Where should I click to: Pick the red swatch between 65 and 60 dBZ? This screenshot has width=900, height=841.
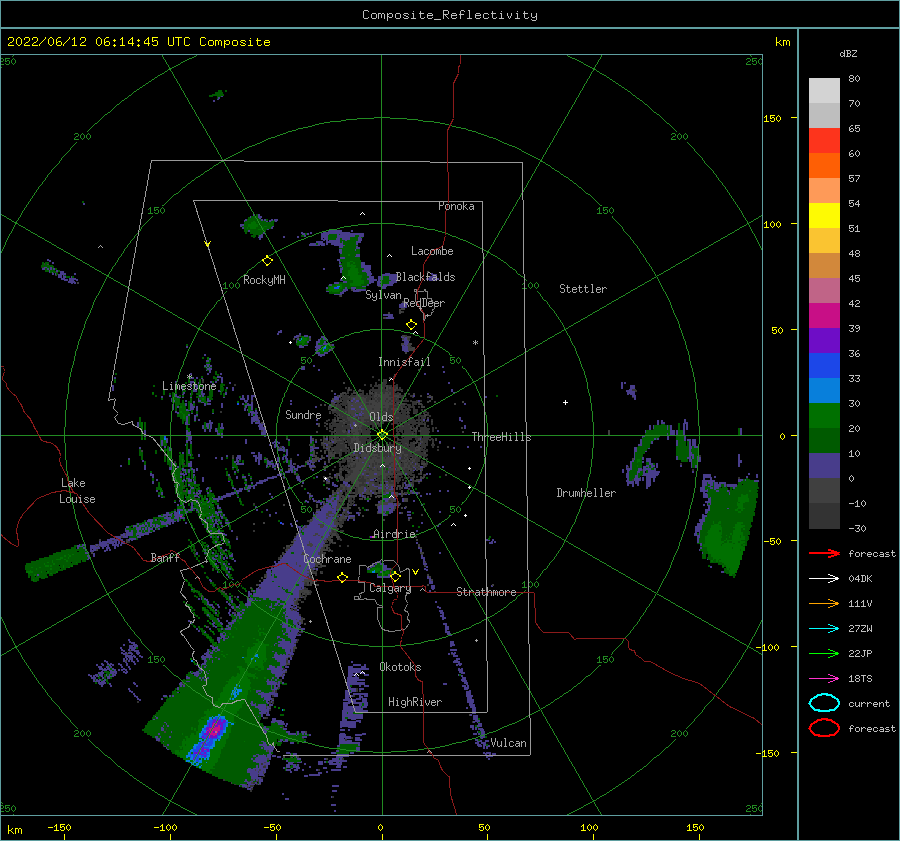point(824,141)
